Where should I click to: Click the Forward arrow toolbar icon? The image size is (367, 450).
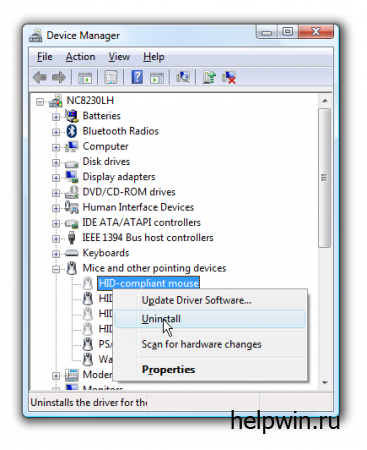[59, 78]
